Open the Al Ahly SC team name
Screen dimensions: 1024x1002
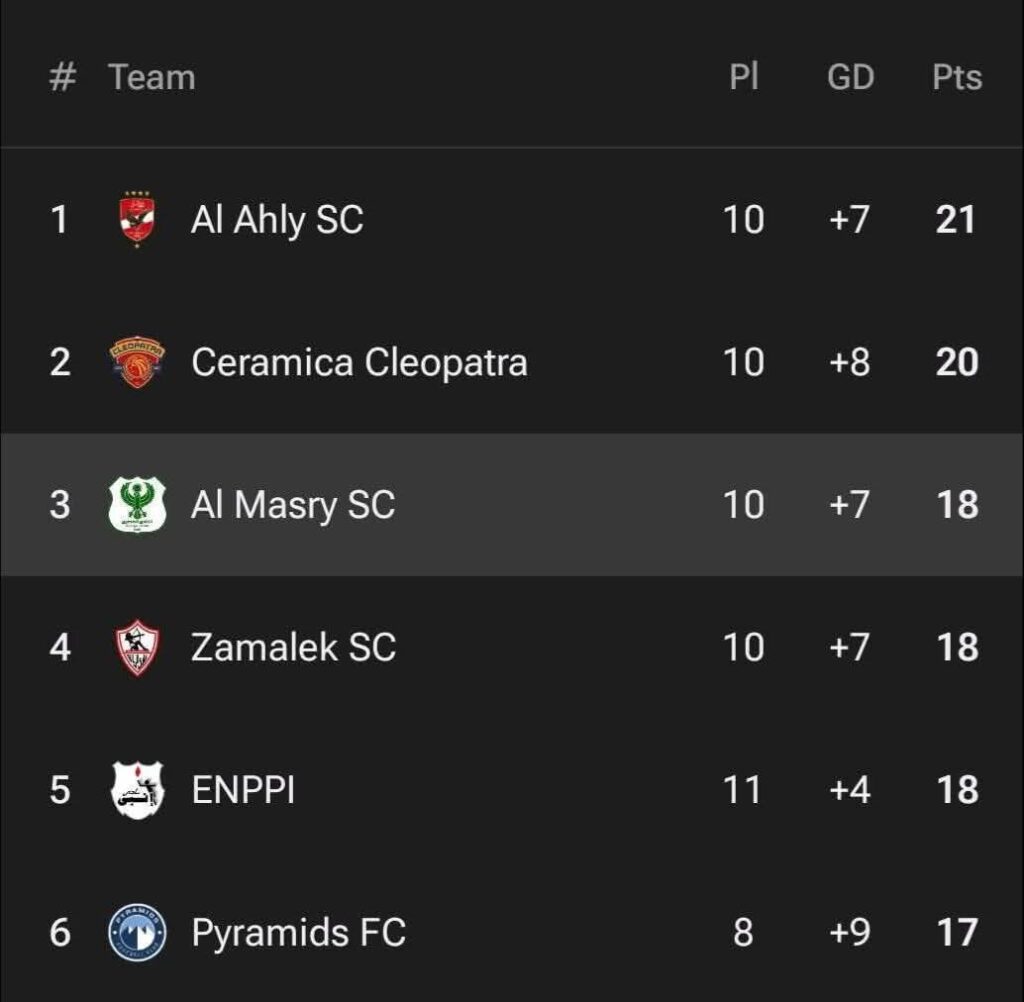coord(277,219)
